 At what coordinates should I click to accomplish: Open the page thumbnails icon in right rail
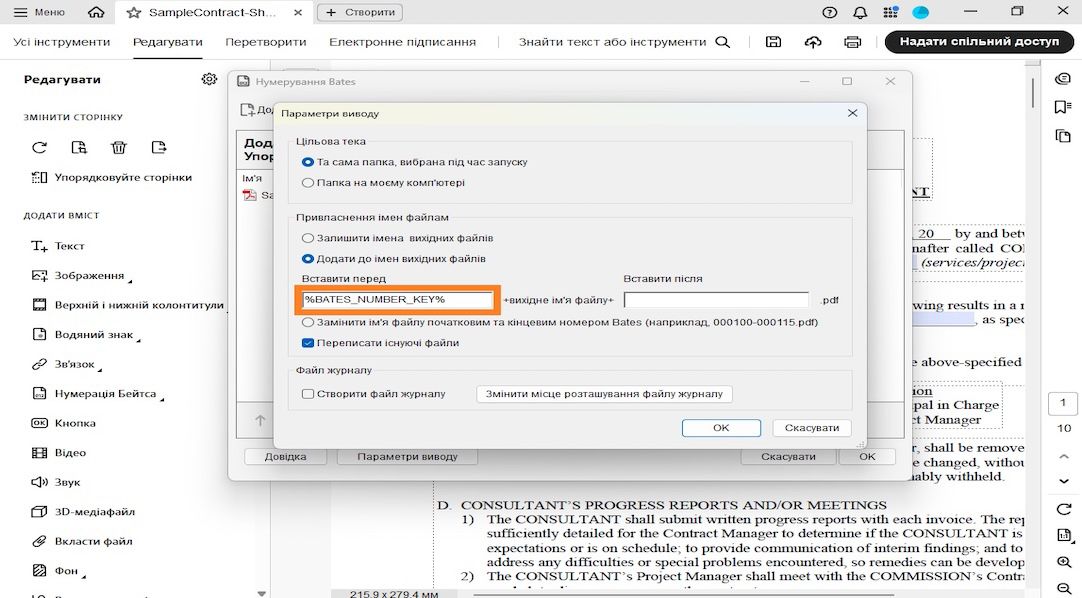pos(1063,136)
